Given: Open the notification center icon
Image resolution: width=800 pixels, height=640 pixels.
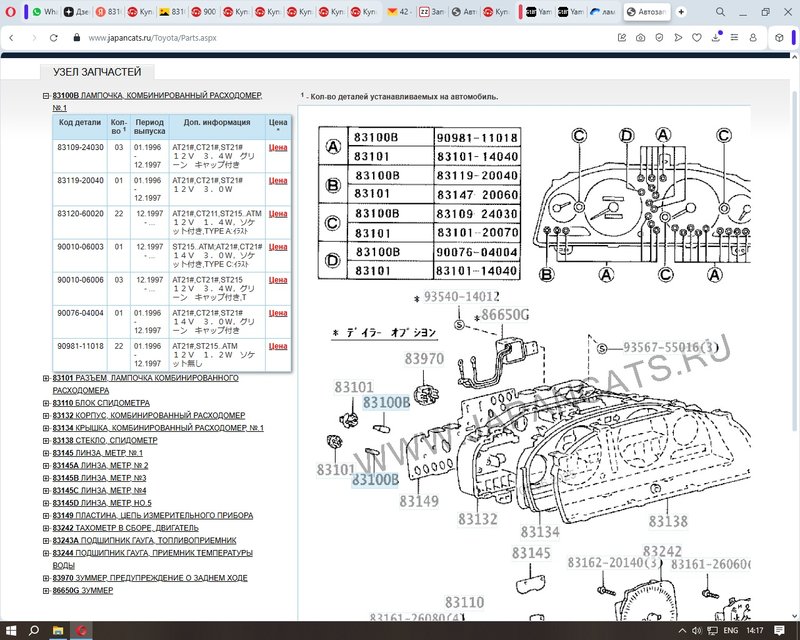Looking at the screenshot, I should tap(779, 630).
